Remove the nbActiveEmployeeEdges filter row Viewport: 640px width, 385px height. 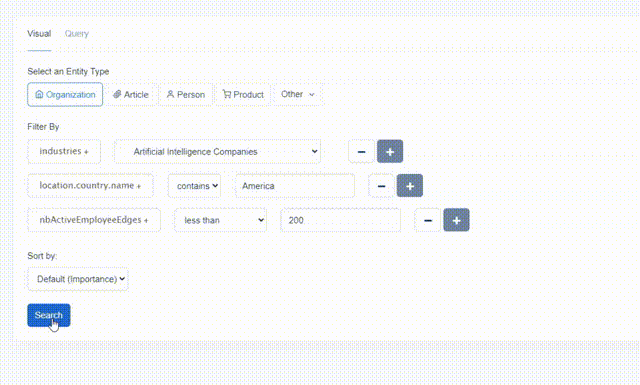coord(428,220)
